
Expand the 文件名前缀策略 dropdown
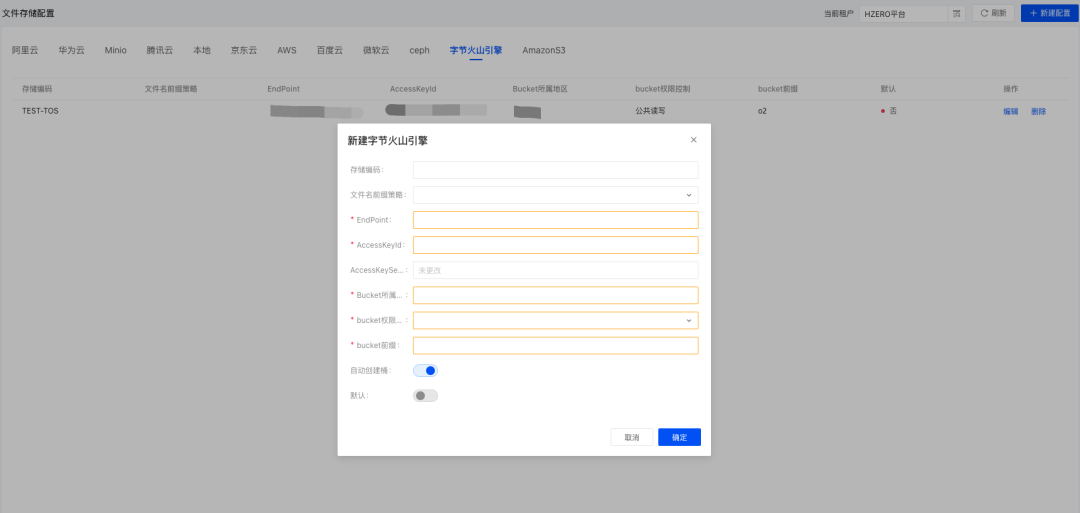(555, 195)
